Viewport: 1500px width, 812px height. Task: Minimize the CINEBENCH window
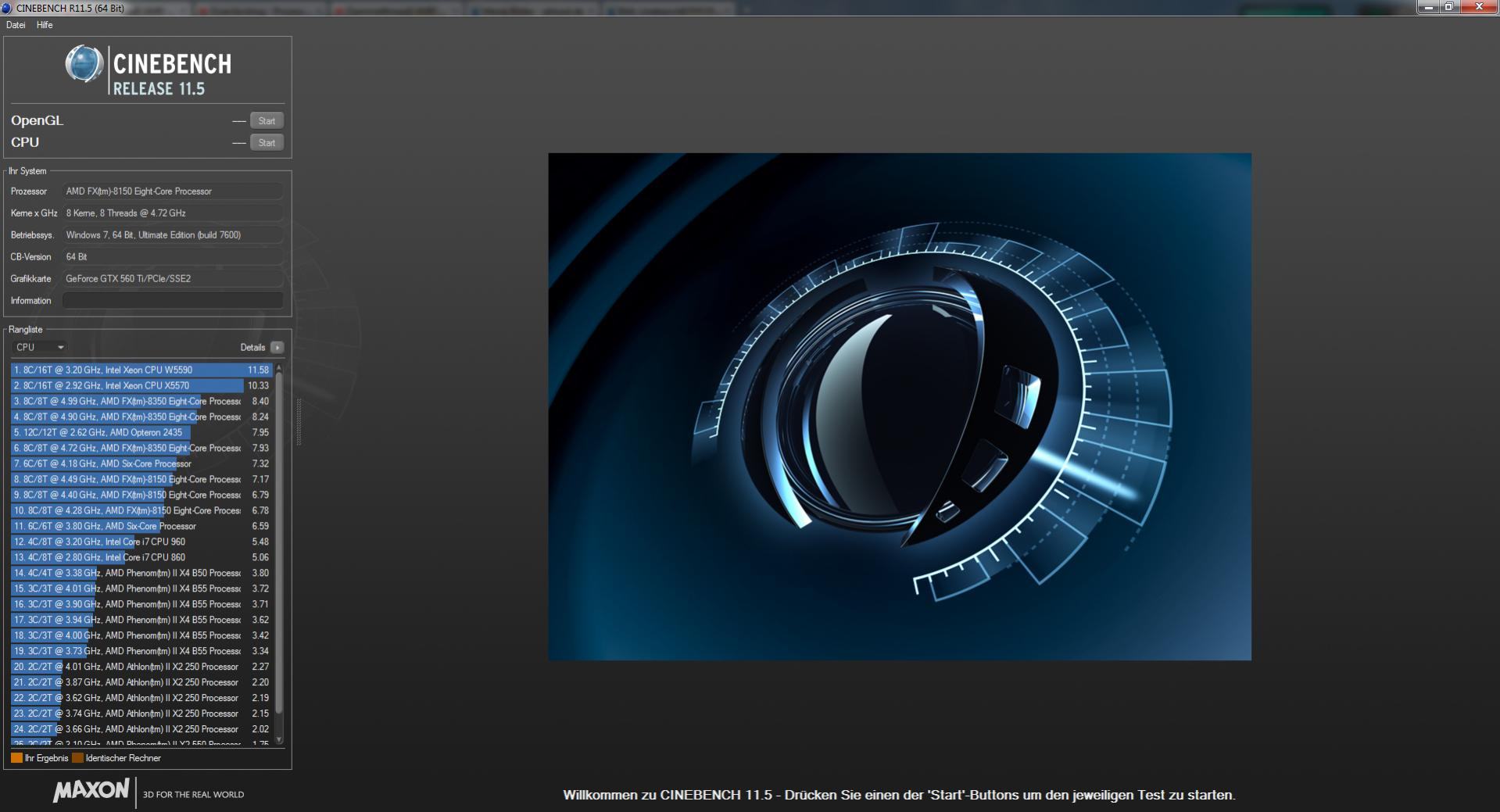pos(1429,7)
